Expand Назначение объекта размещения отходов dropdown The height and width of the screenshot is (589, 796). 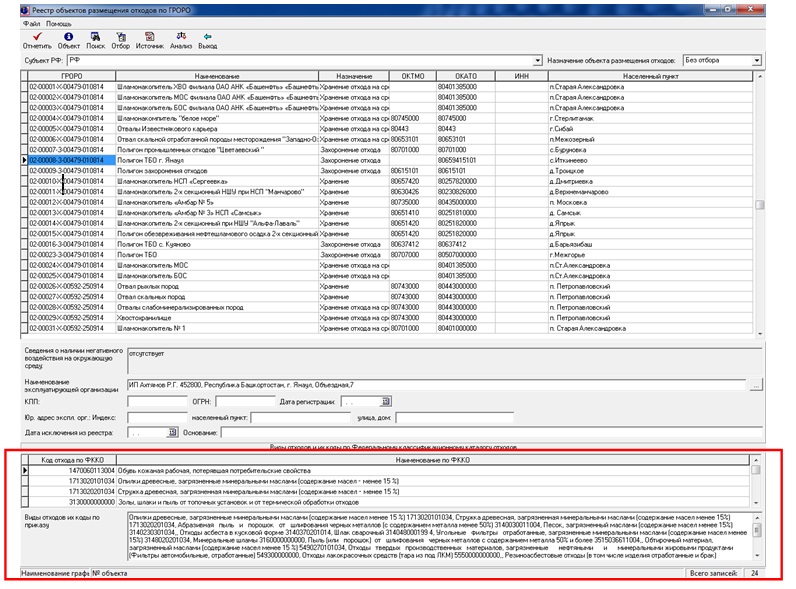tap(756, 61)
